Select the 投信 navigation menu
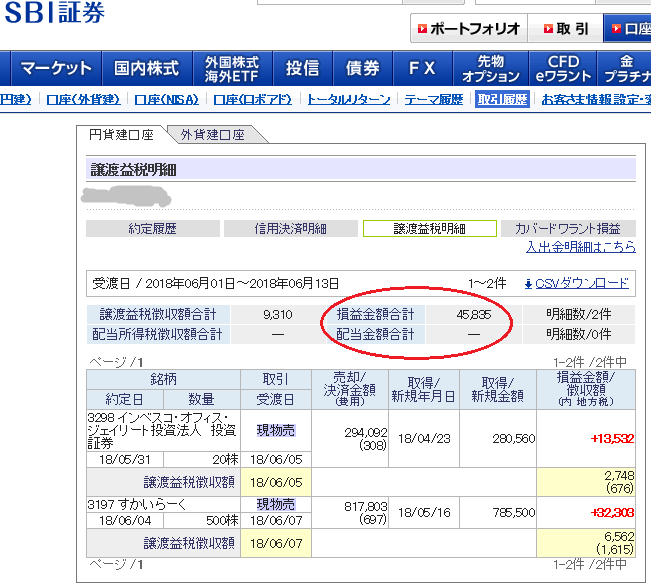 [302, 68]
